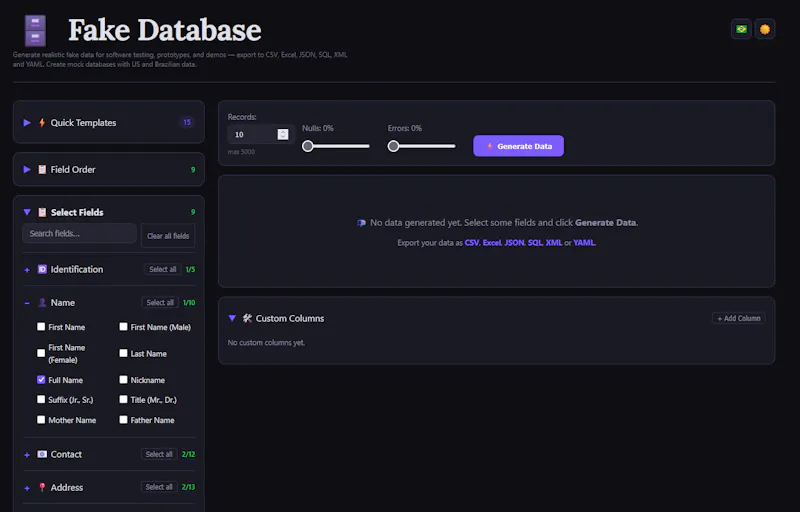The image size is (800, 512).
Task: Open the Excel export link
Action: point(492,243)
